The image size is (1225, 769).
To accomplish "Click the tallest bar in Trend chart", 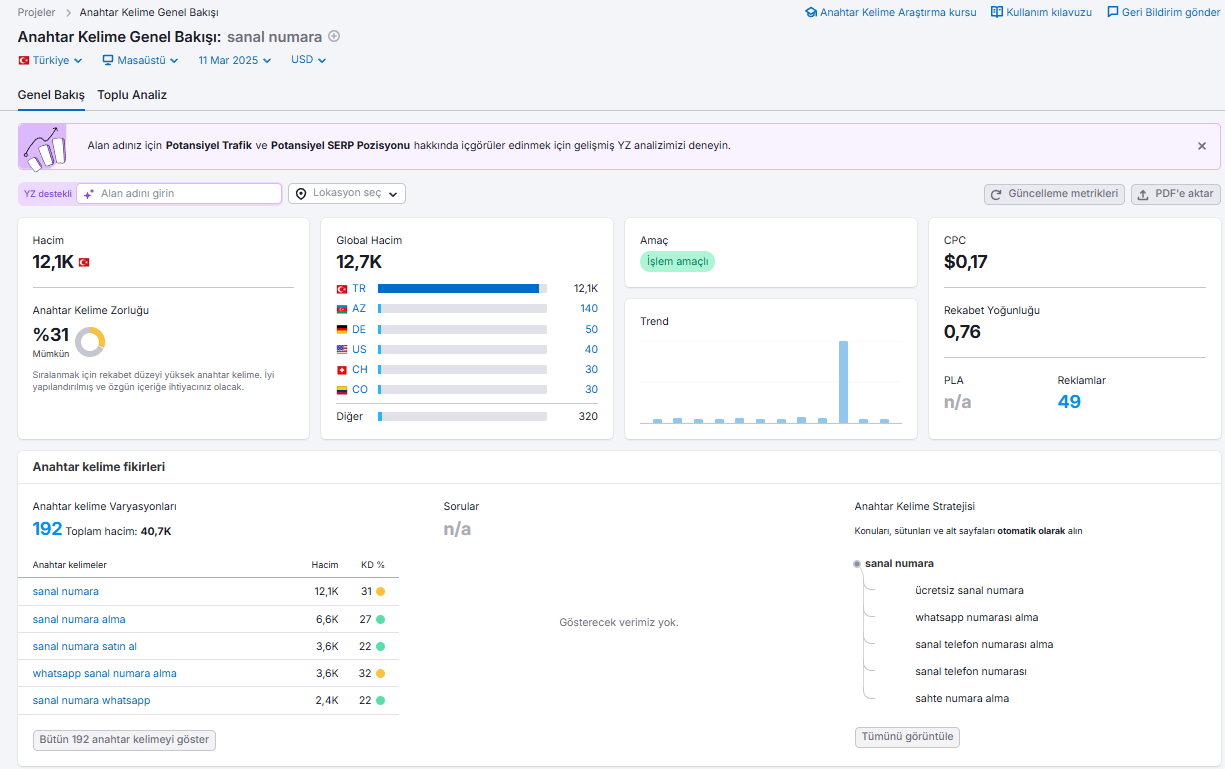I will [x=843, y=382].
